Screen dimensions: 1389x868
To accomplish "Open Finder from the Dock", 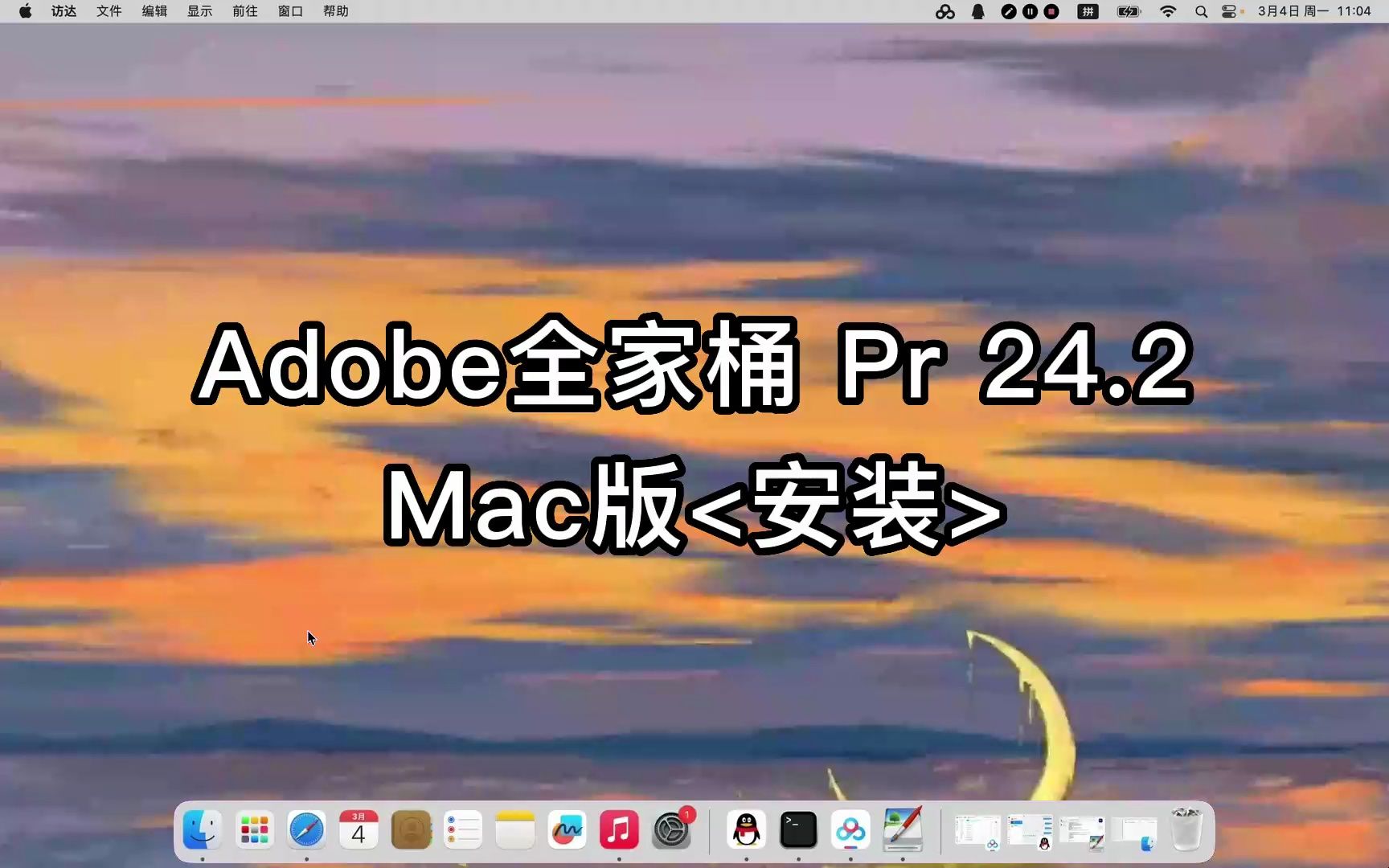I will 202,829.
